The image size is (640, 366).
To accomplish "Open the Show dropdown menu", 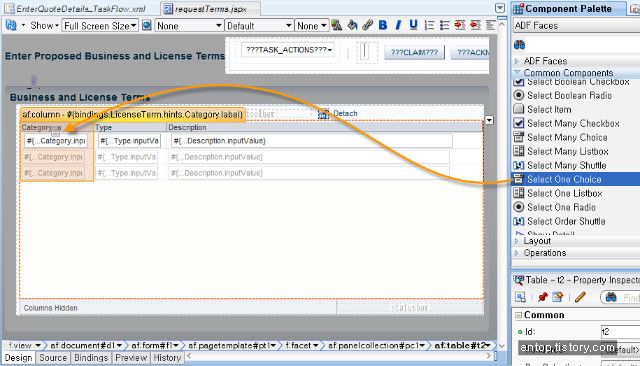I will (44, 26).
